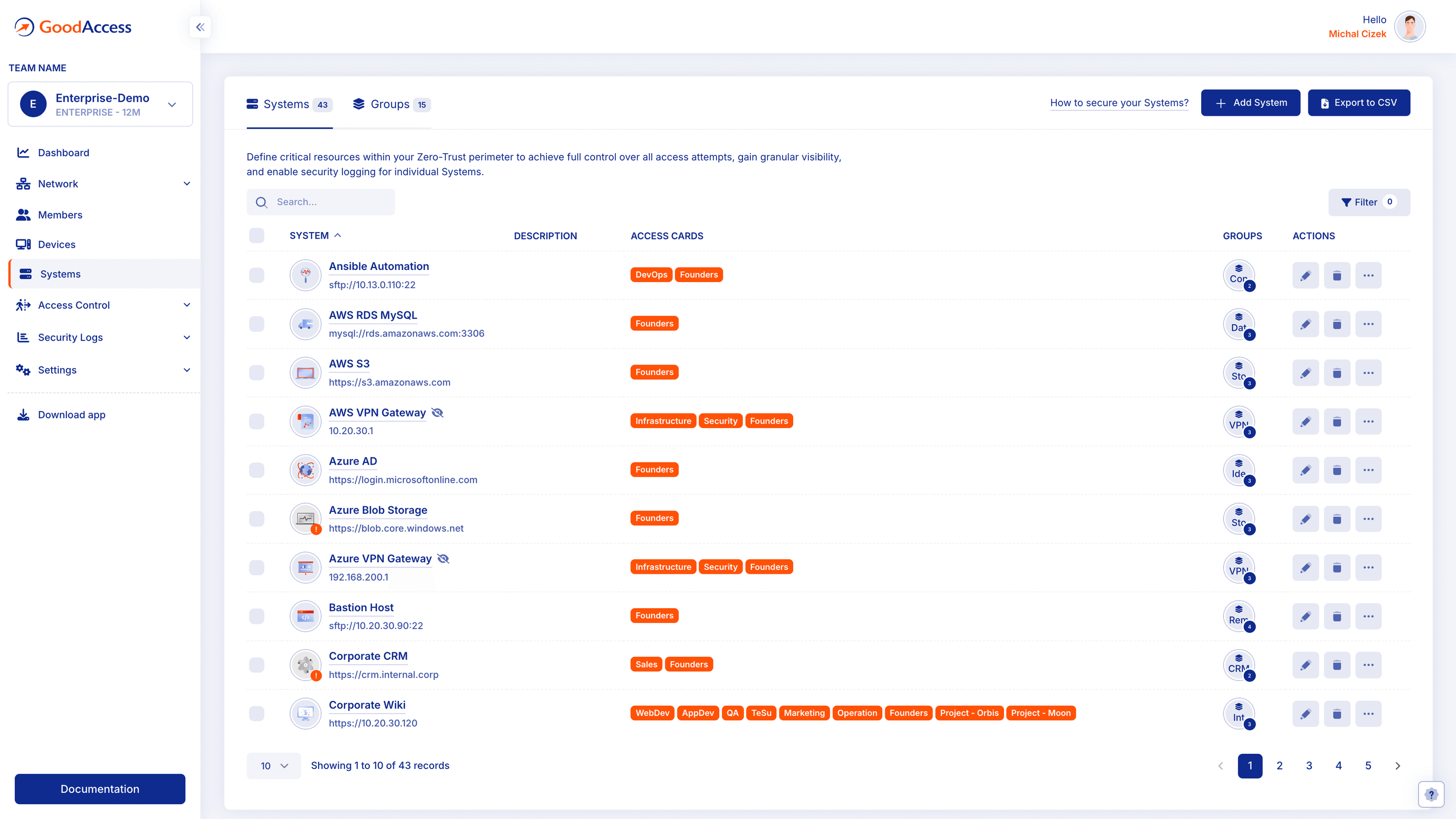Edit Corporate Wiki with pencil icon
Image resolution: width=1456 pixels, height=819 pixels.
pos(1305,713)
